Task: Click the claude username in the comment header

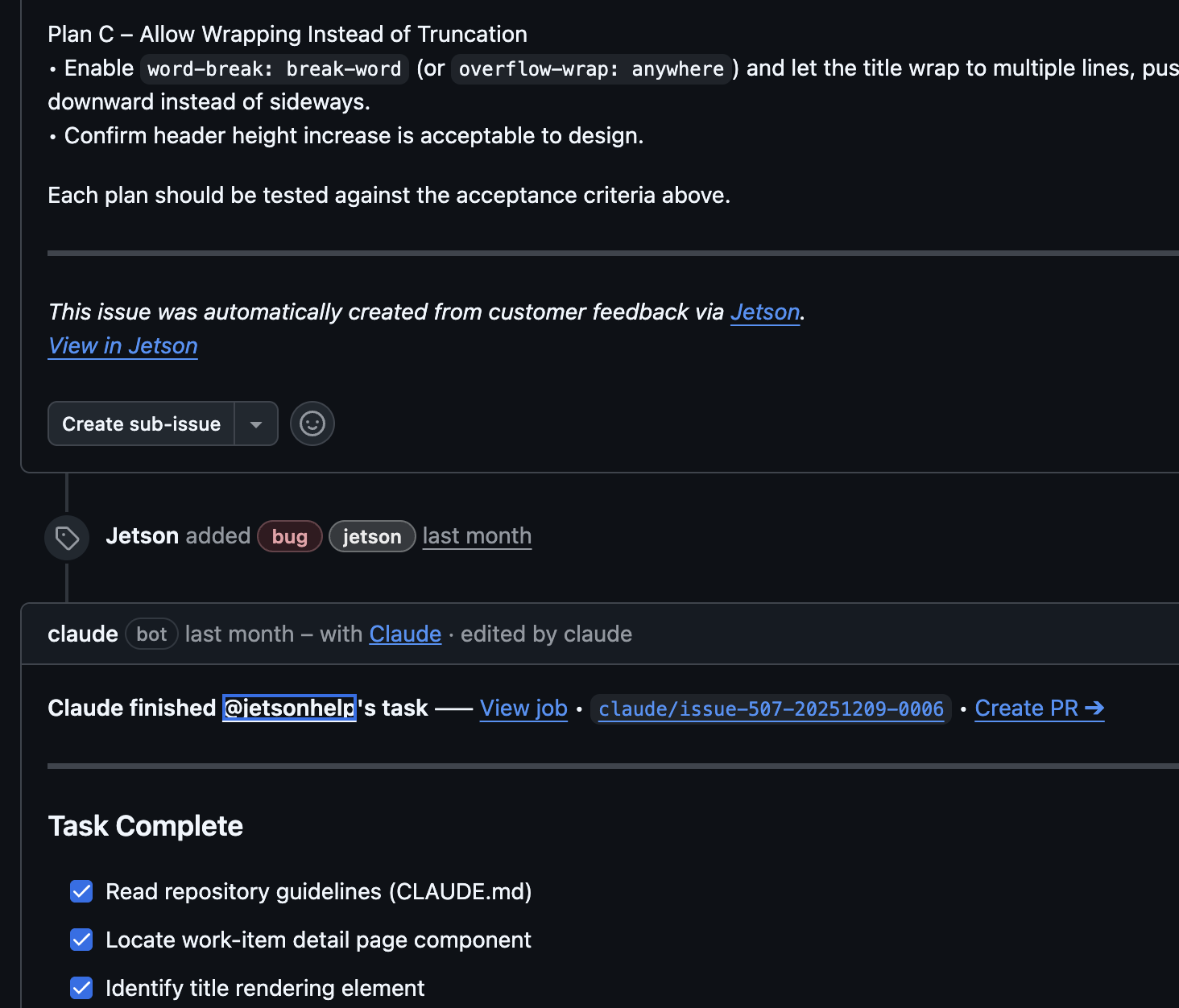Action: 82,634
